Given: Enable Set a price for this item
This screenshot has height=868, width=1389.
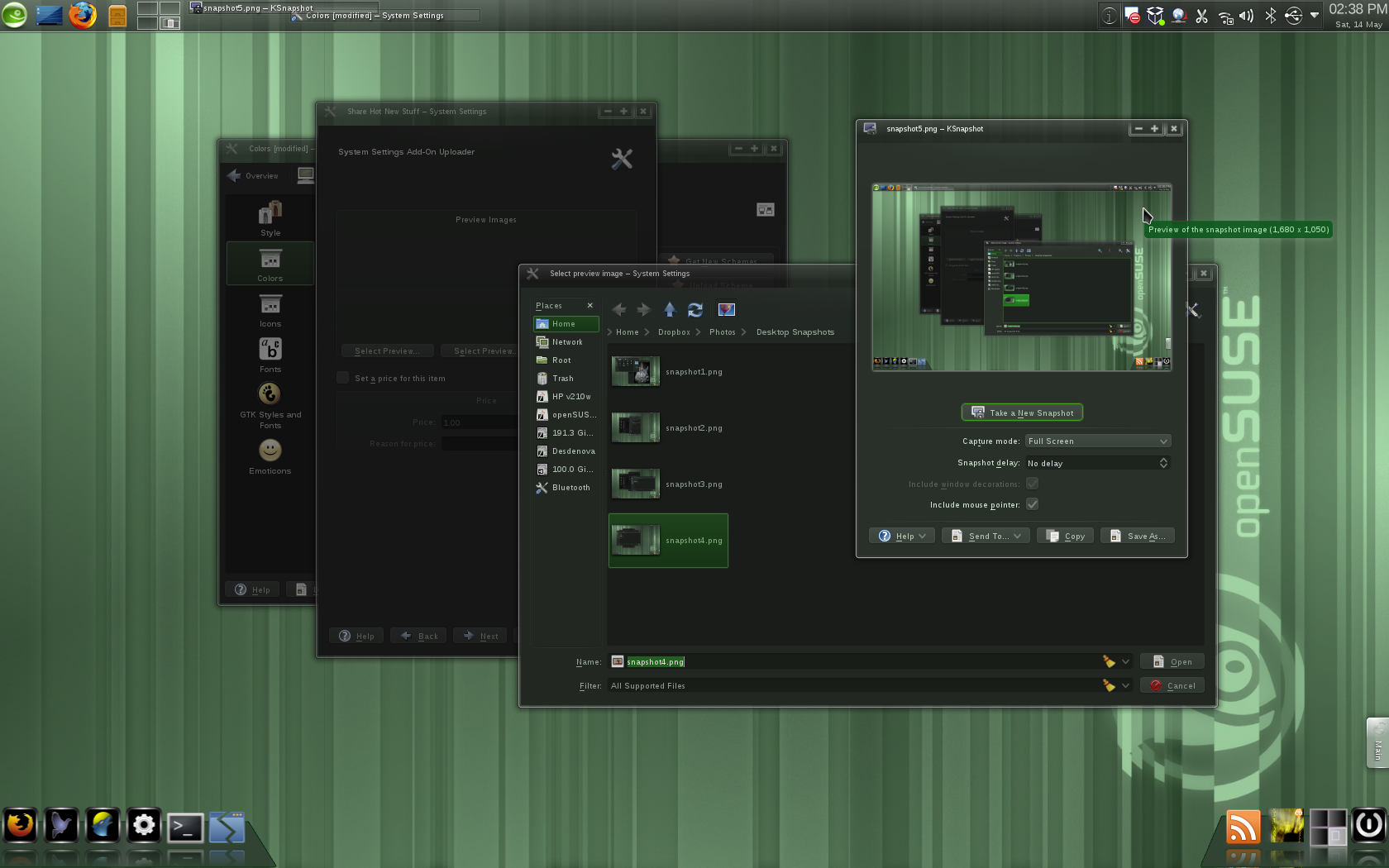Looking at the screenshot, I should [342, 378].
